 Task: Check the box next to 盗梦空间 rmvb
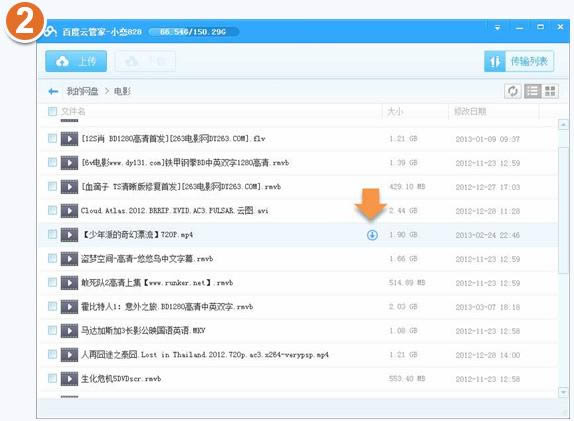click(52, 258)
